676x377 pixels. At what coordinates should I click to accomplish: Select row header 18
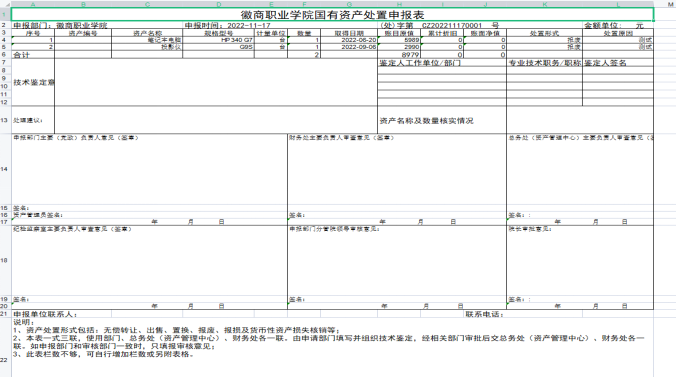[4, 261]
